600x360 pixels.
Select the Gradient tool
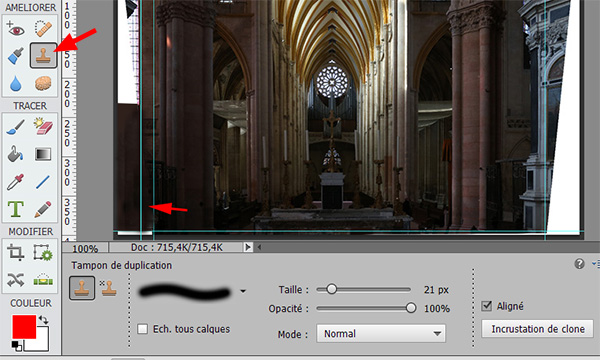[x=43, y=154]
